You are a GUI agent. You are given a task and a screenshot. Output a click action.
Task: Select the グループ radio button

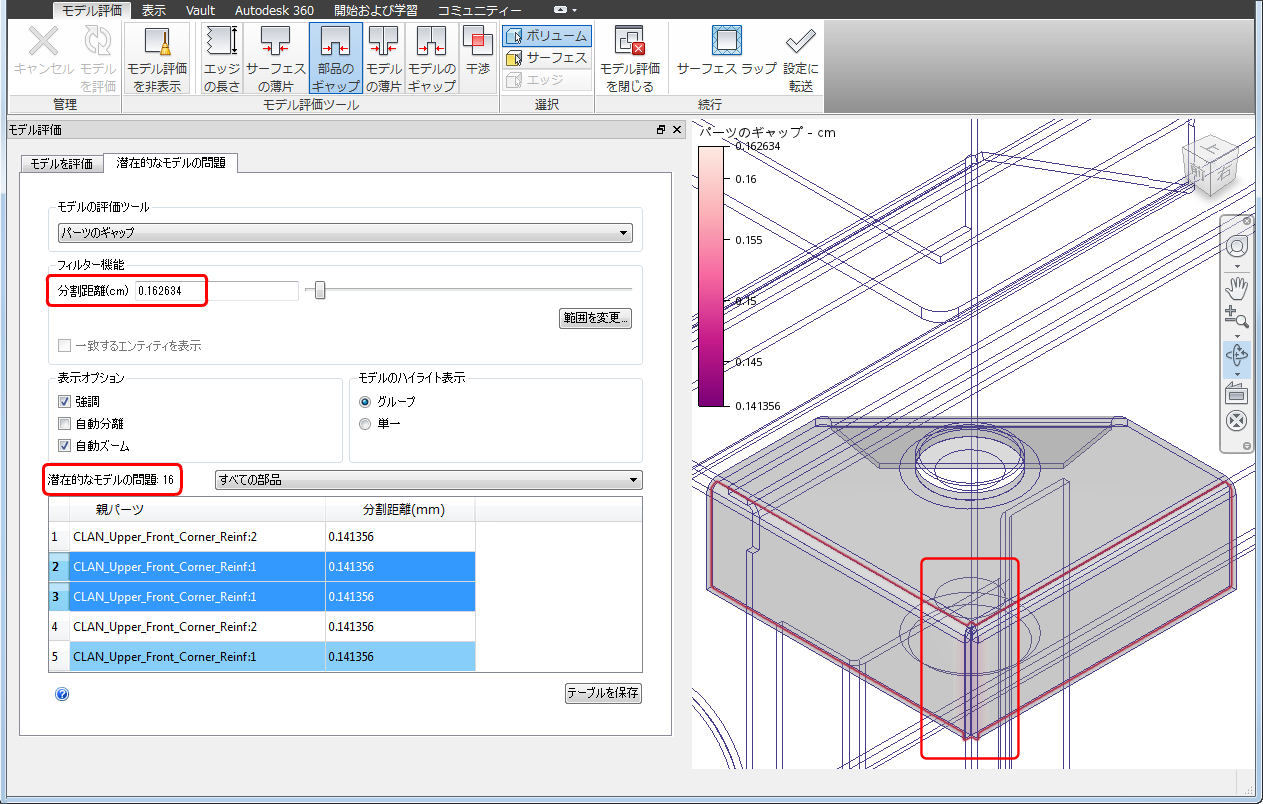click(365, 401)
